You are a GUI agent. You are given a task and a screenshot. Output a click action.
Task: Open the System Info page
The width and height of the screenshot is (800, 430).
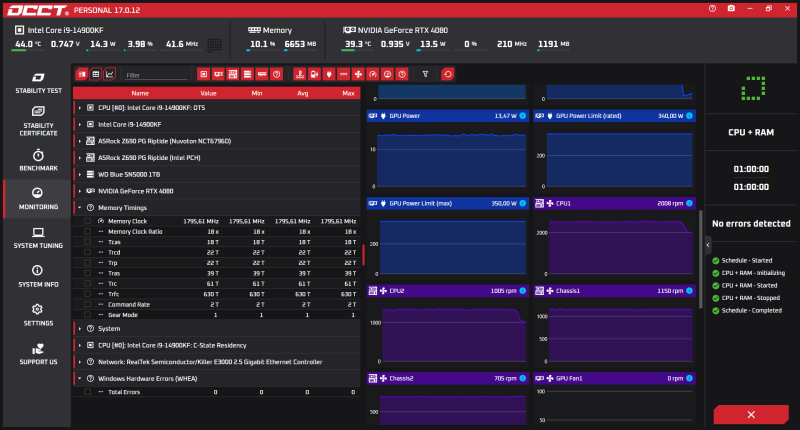pyautogui.click(x=38, y=276)
